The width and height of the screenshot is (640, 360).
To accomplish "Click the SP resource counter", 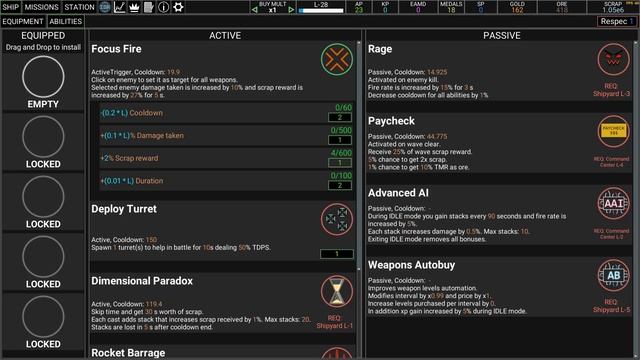I will (481, 7).
